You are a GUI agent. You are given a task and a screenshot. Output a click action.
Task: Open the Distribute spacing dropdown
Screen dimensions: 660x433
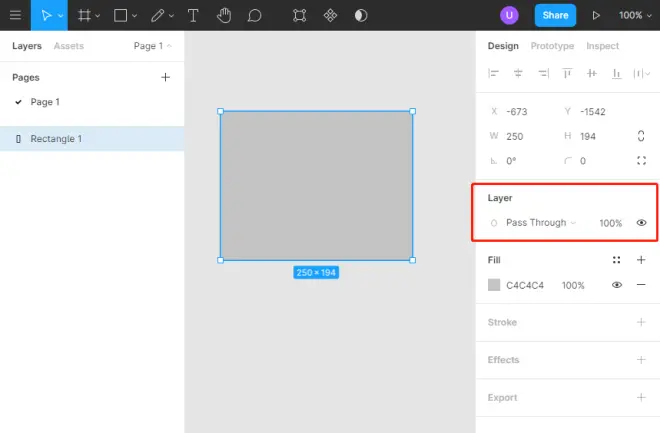pyautogui.click(x=641, y=74)
